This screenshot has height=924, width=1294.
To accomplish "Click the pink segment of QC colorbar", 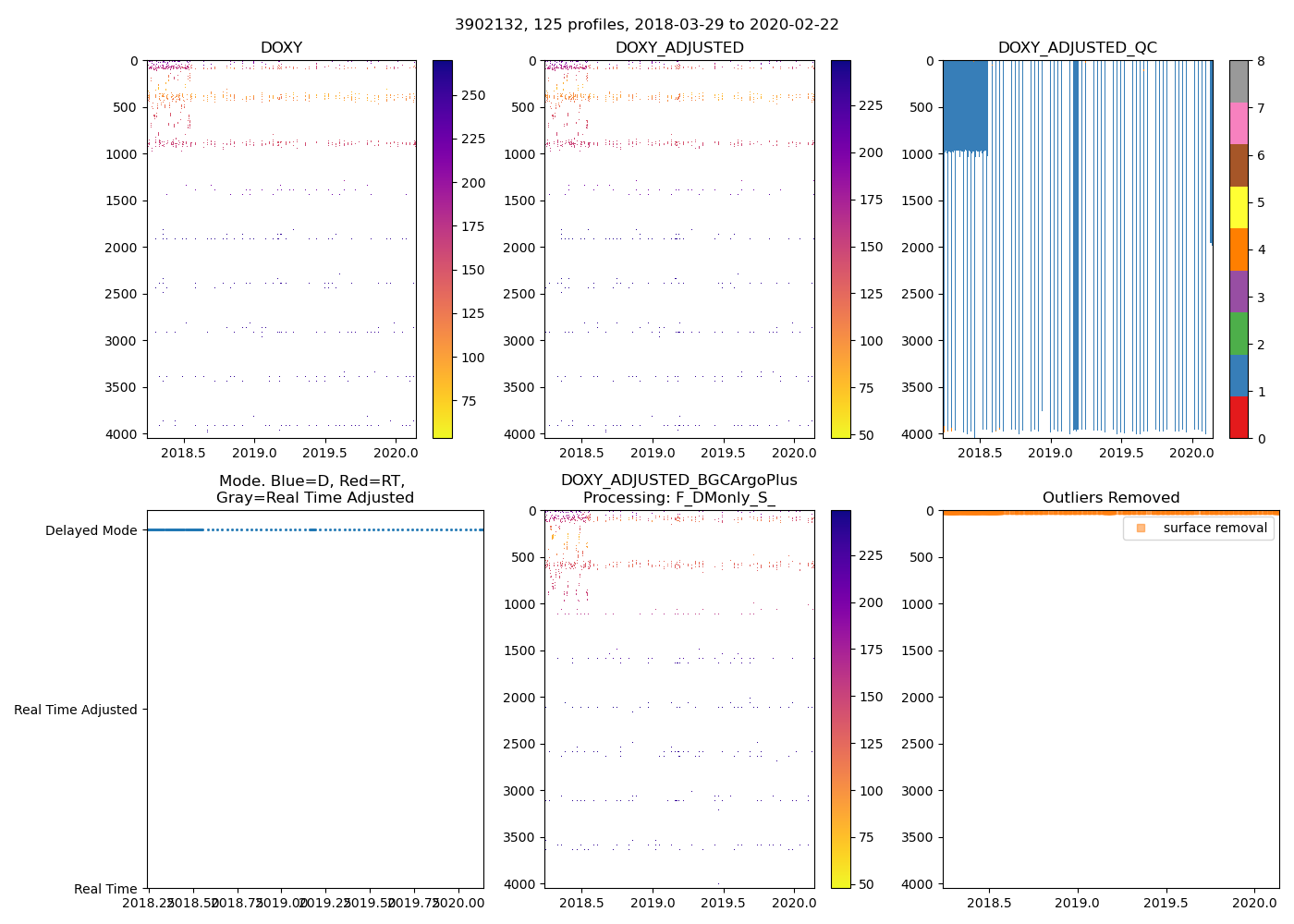I will tap(1239, 123).
